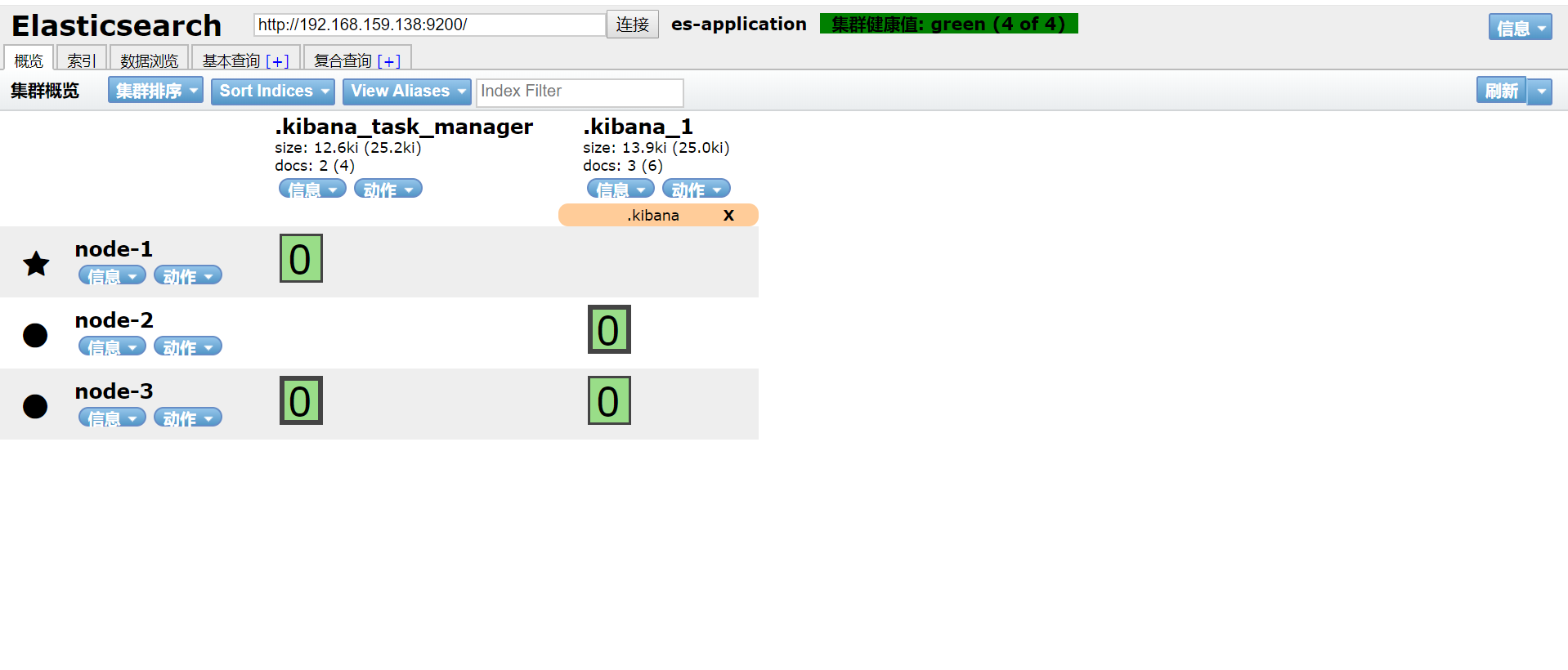1568x670 pixels.
Task: Click the cluster URL input field
Action: (x=429, y=25)
